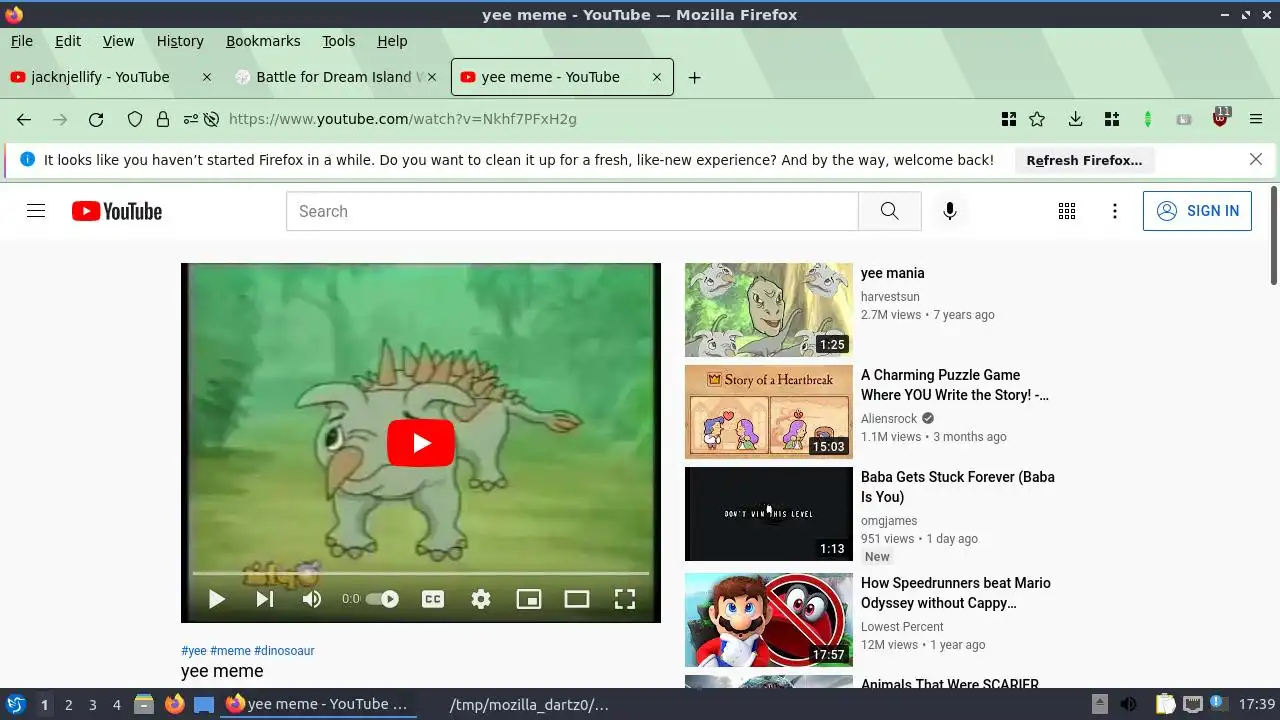Reload the current page
This screenshot has height=720, width=1280.
pyautogui.click(x=96, y=119)
